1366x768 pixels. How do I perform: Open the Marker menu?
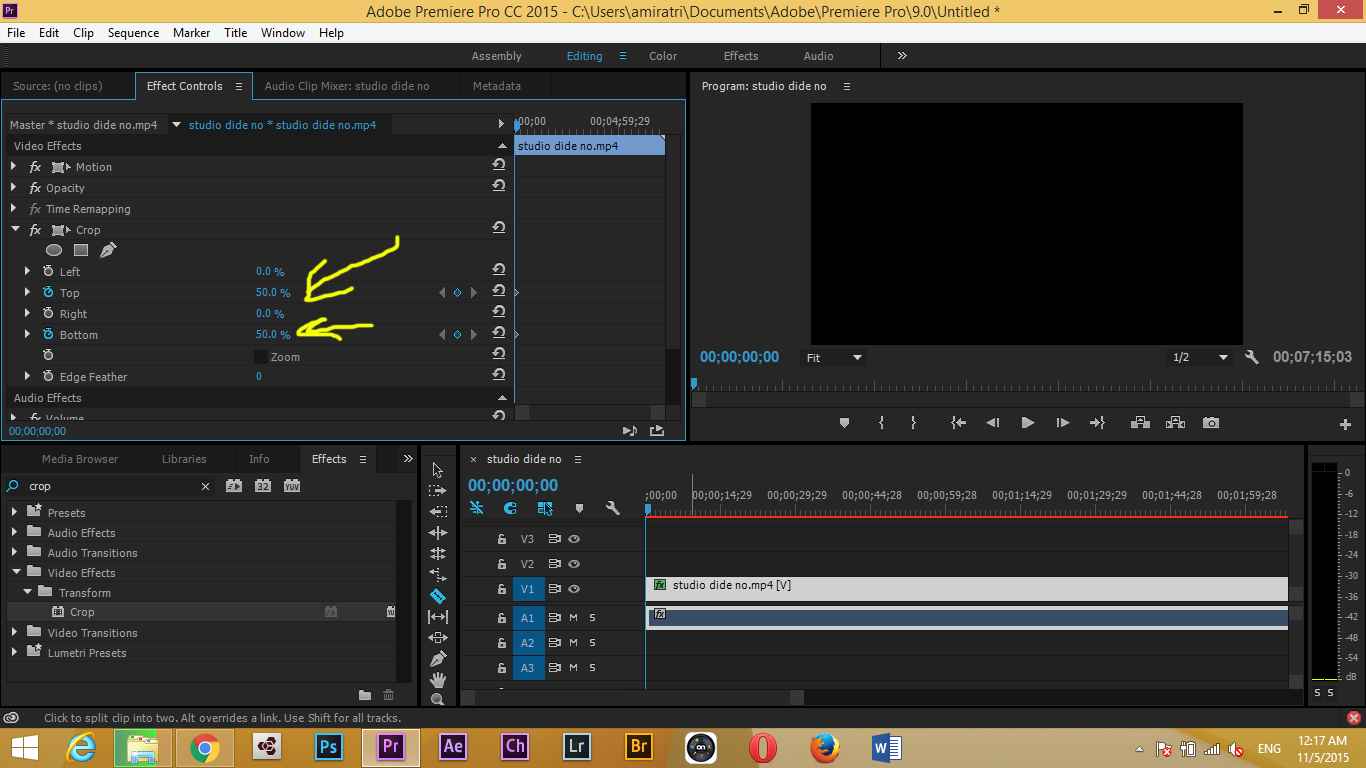click(191, 32)
